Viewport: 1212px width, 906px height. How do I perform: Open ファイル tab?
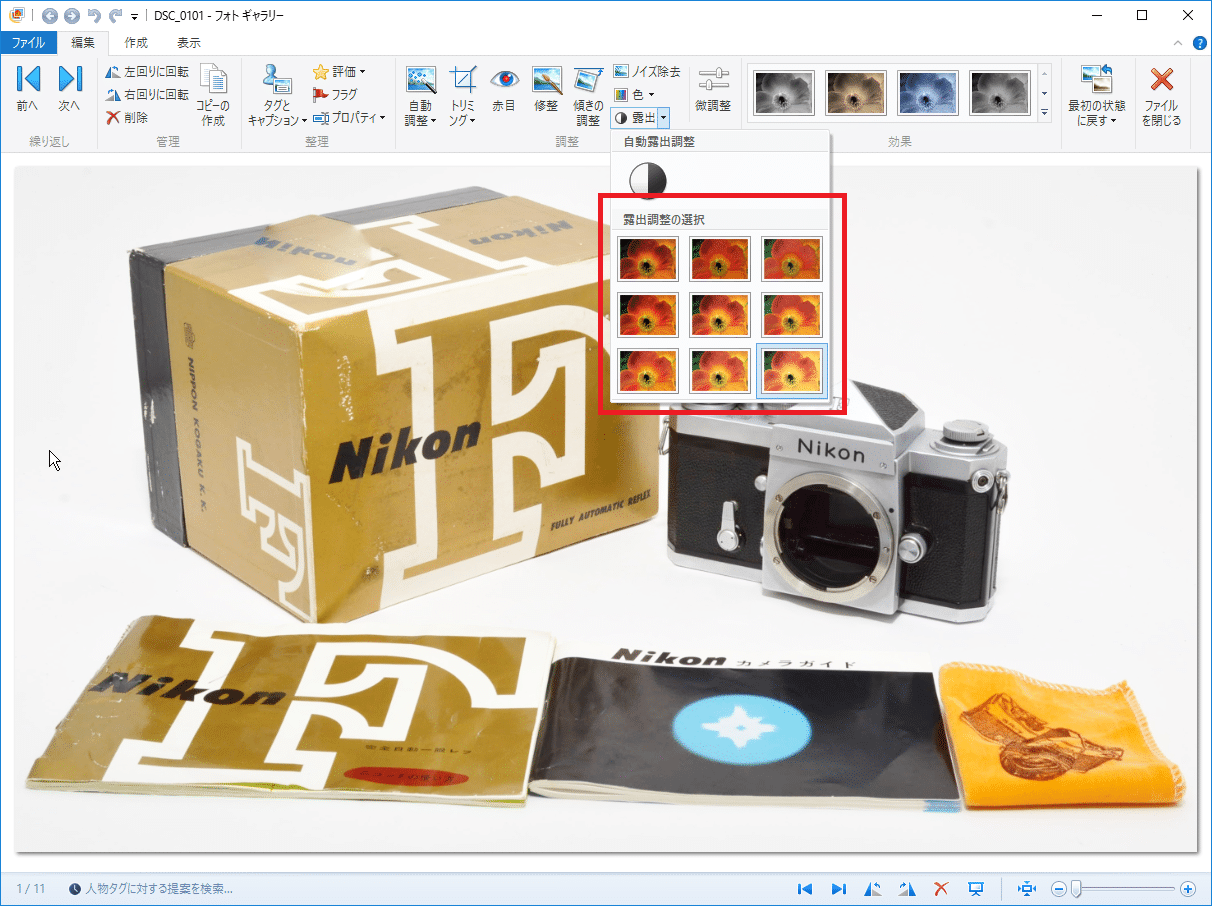pos(28,43)
